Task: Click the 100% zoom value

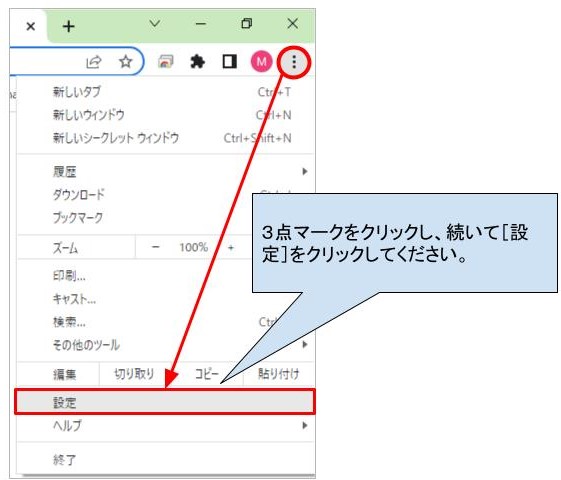Action: point(194,247)
